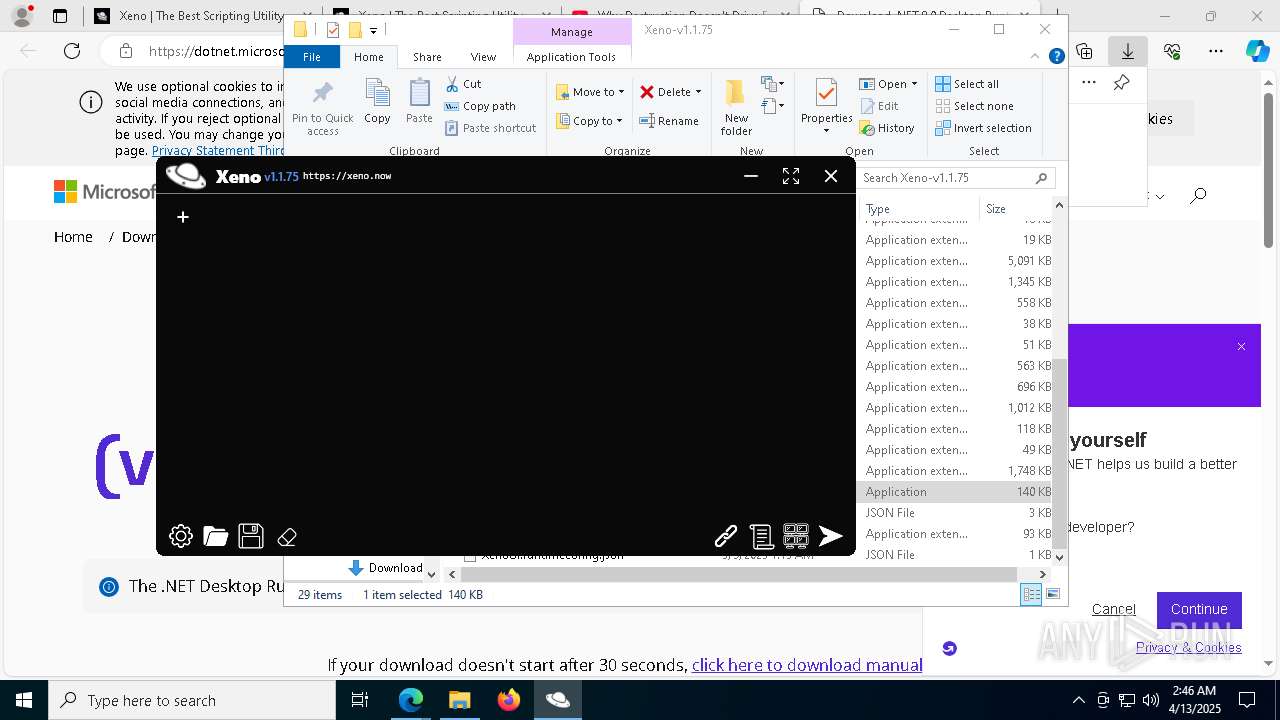Open File Explorer from taskbar
The height and width of the screenshot is (720, 1280).
coord(459,700)
